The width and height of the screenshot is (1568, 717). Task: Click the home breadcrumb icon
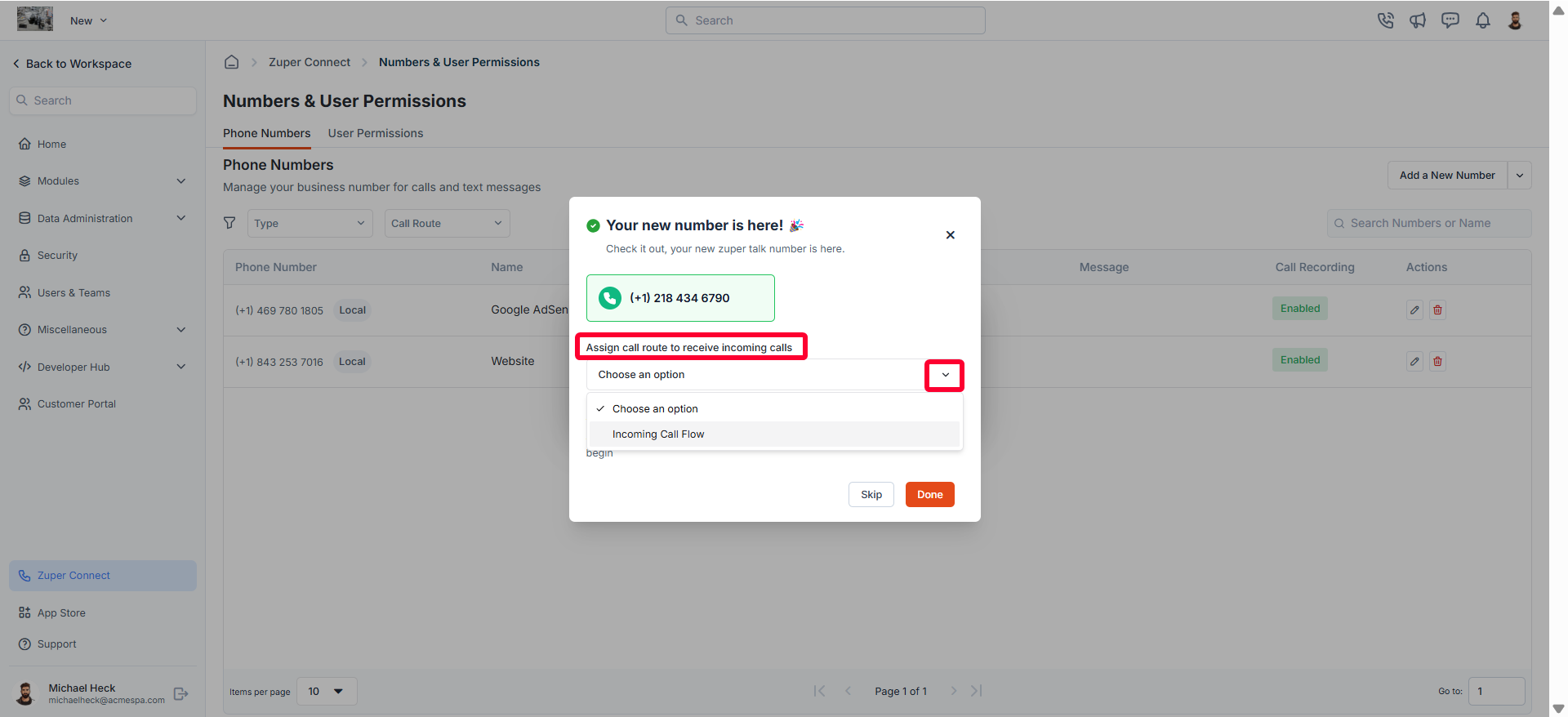(x=232, y=62)
